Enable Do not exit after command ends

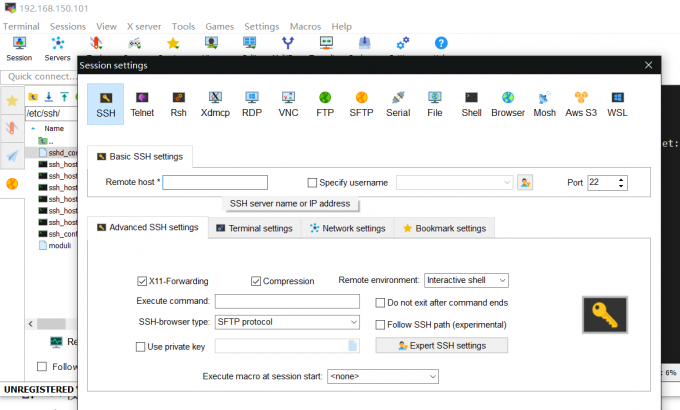[380, 303]
